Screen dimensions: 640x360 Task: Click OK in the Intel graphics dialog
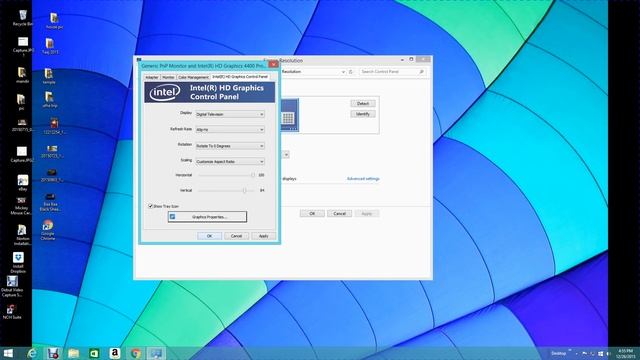(x=209, y=236)
